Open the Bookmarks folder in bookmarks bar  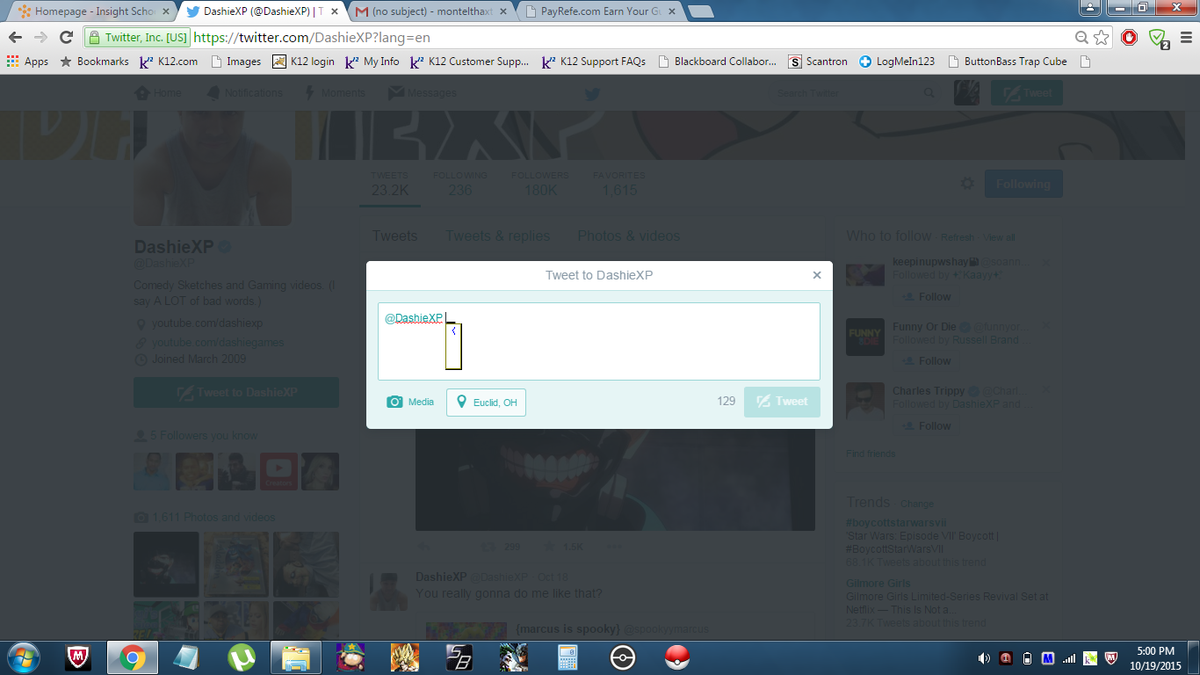click(95, 61)
